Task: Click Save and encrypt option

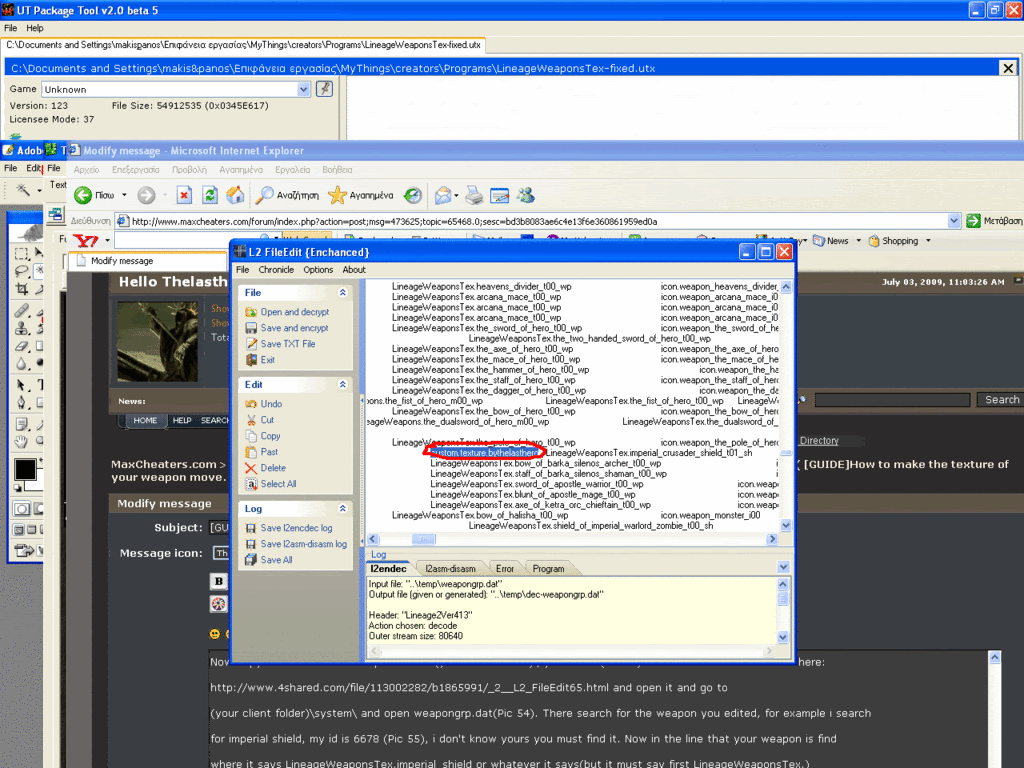Action: tap(294, 328)
